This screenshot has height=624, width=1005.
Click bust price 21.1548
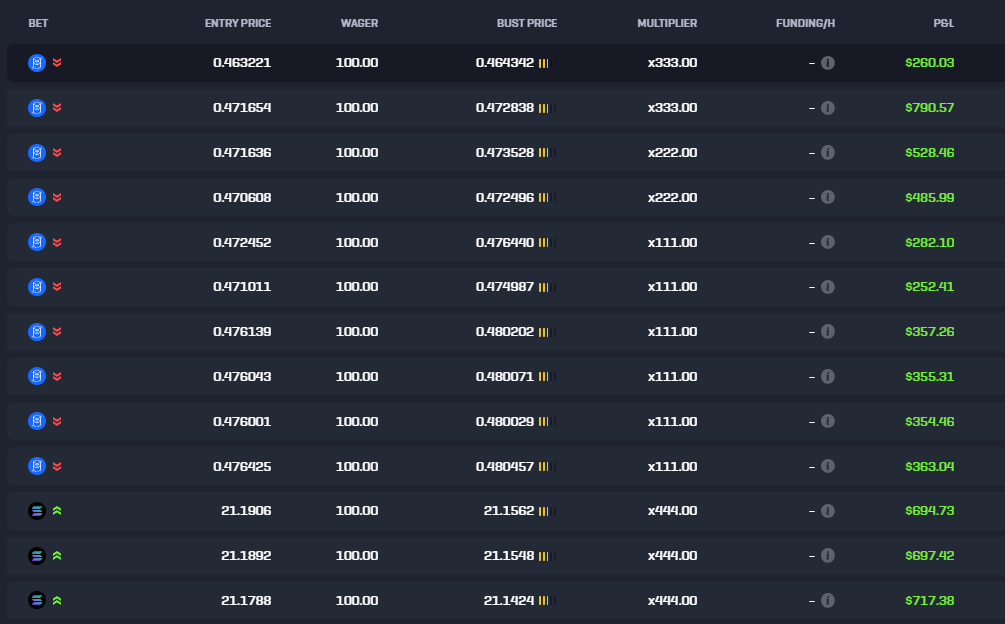509,555
